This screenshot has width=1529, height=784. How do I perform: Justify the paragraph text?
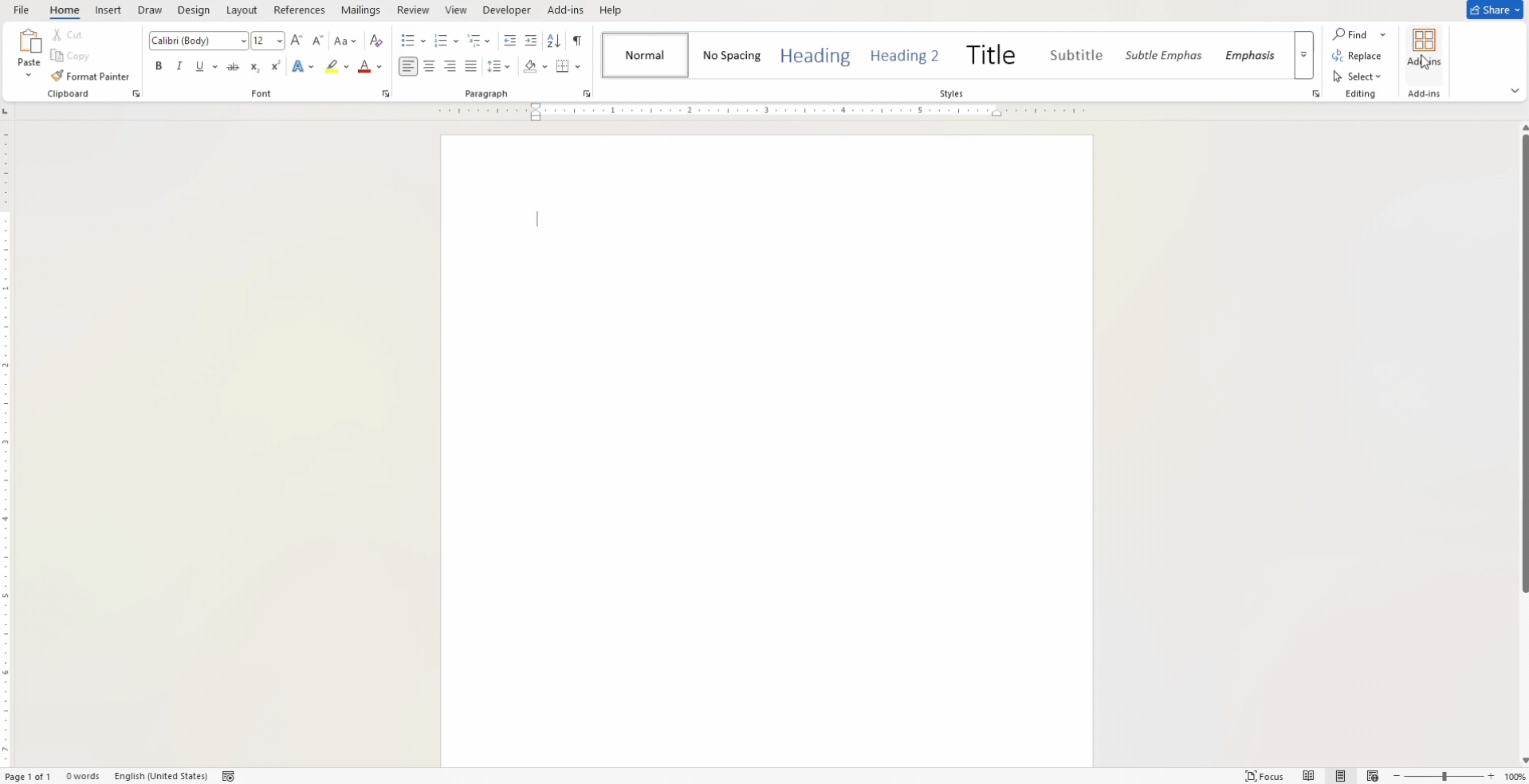click(471, 67)
